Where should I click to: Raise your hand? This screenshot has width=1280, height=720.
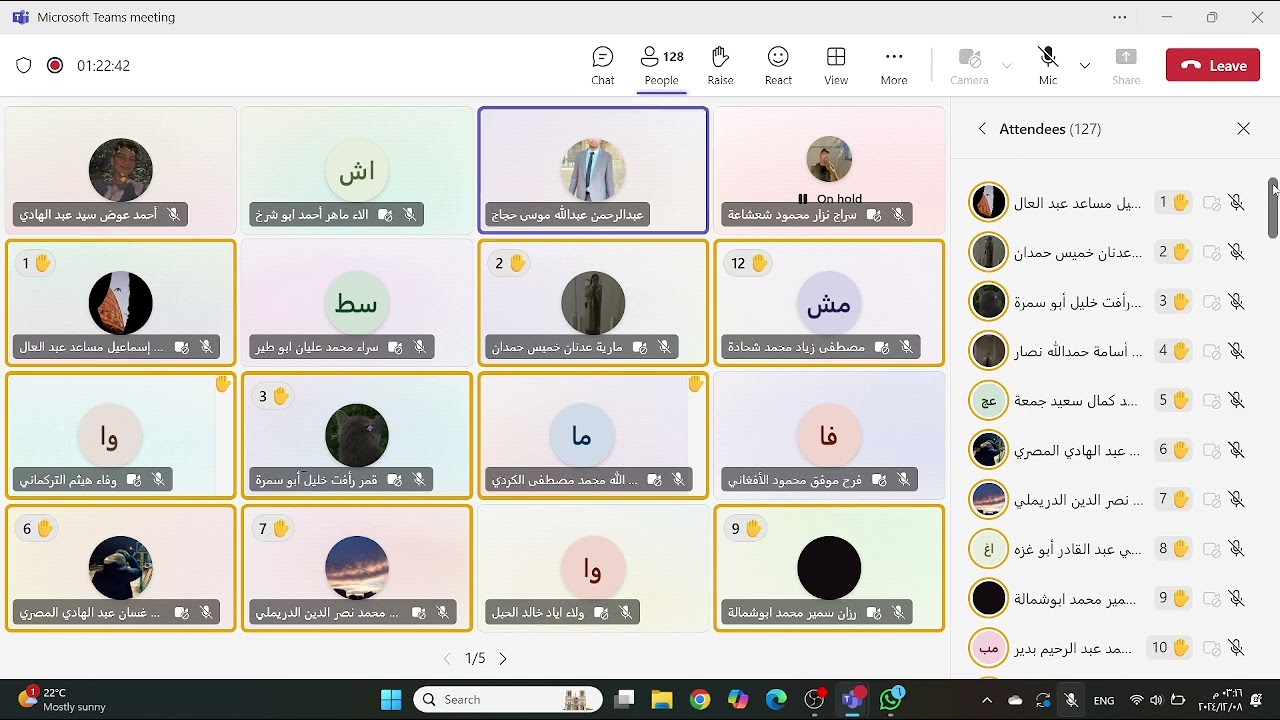point(720,65)
